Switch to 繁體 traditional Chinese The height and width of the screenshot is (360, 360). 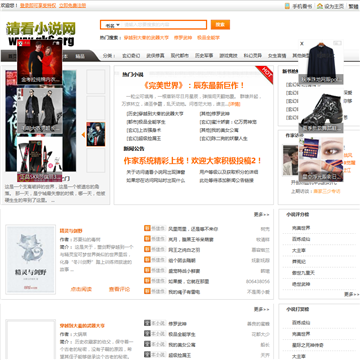pos(353,6)
